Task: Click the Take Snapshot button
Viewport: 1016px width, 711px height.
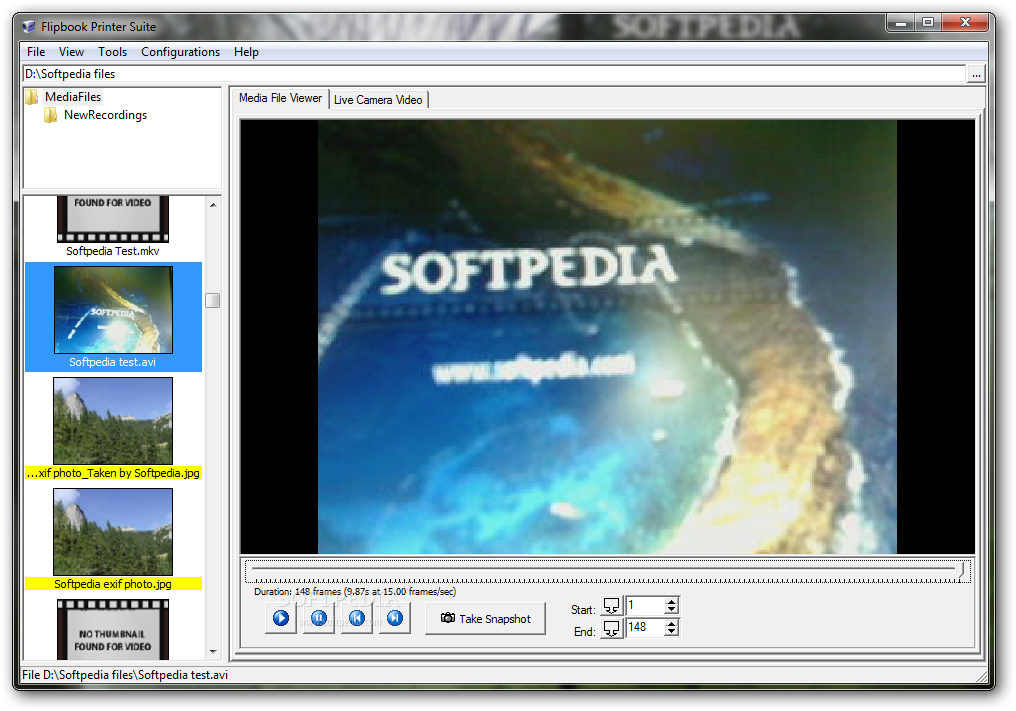Action: pos(485,618)
